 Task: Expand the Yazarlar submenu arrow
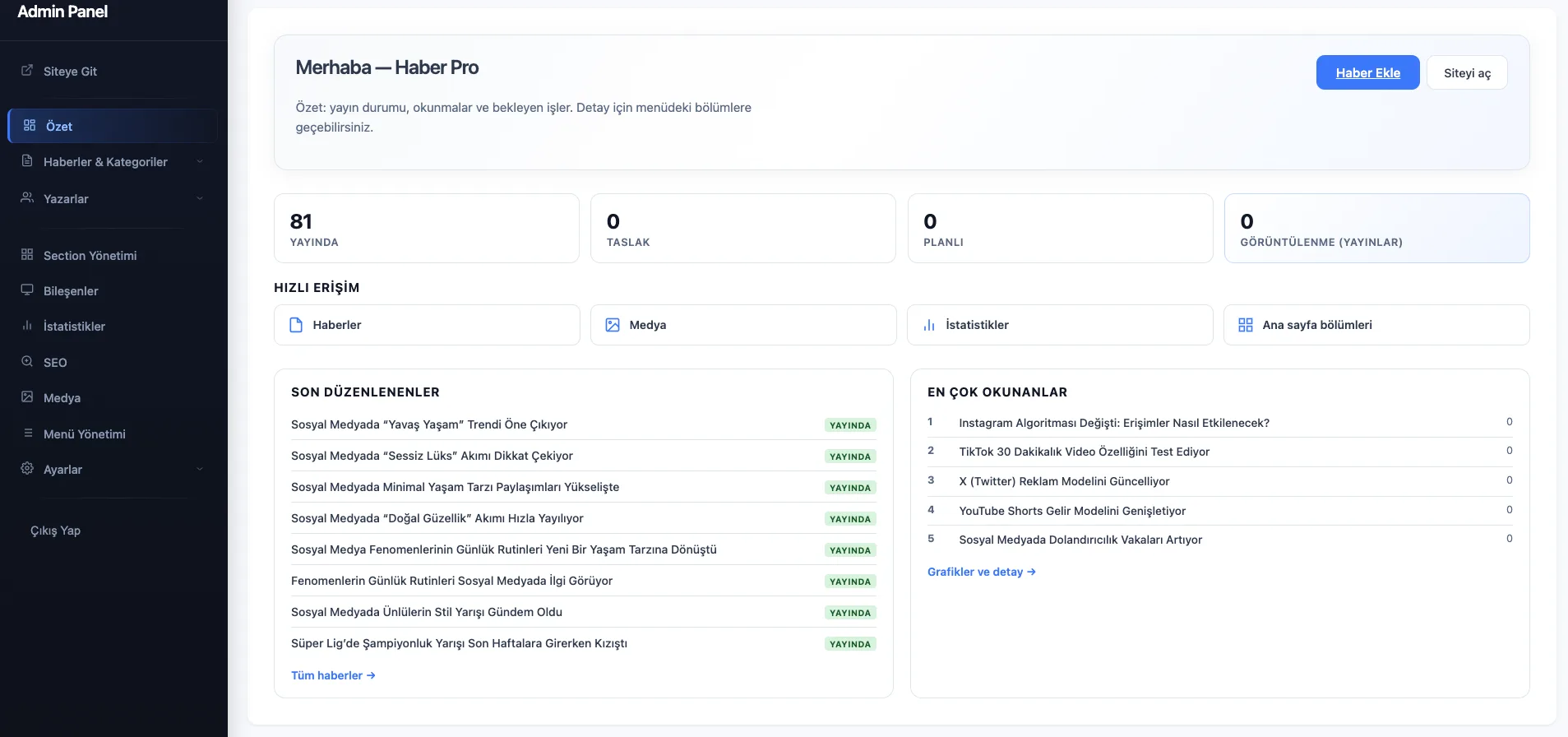pos(200,198)
